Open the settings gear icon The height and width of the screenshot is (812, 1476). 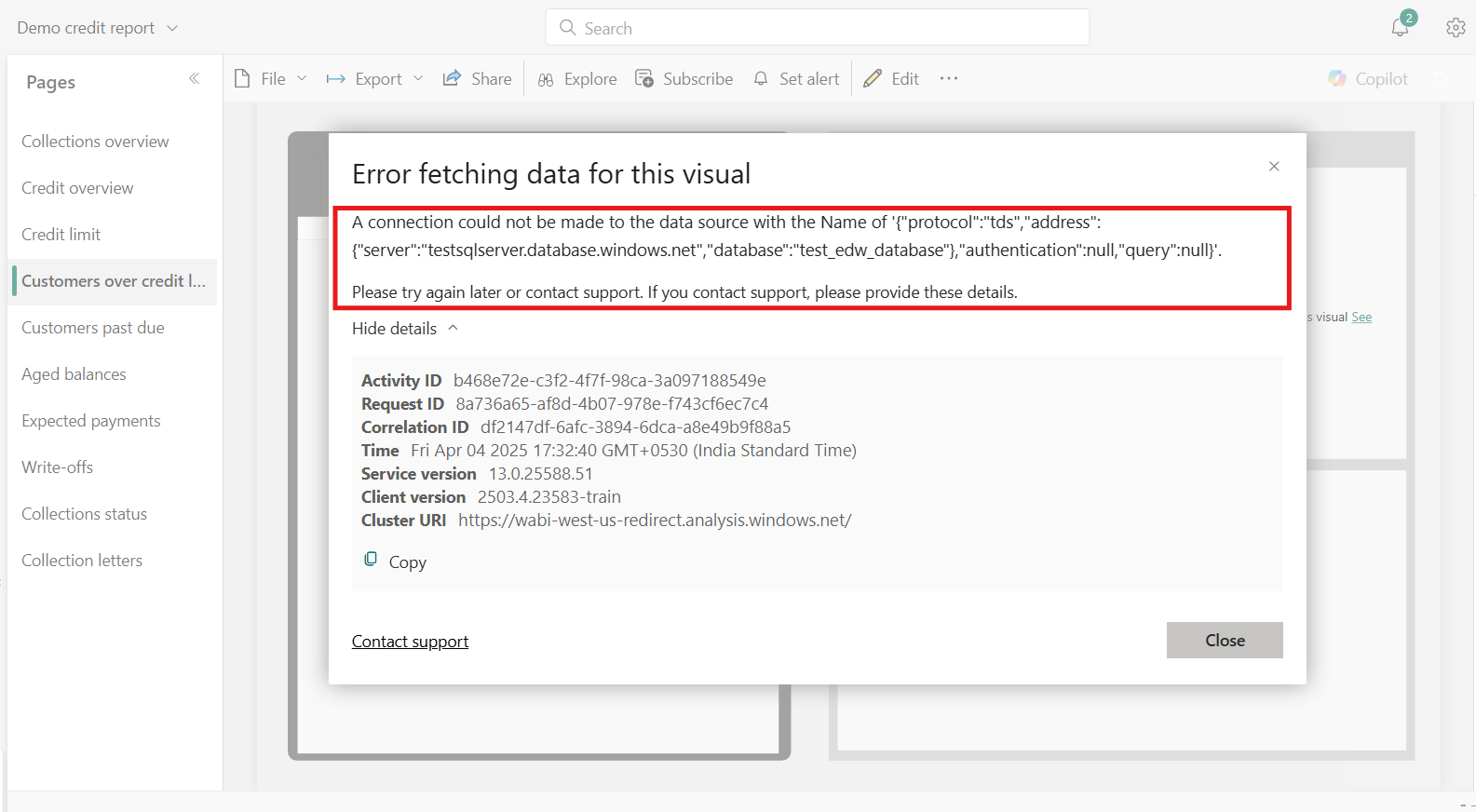pos(1456,28)
